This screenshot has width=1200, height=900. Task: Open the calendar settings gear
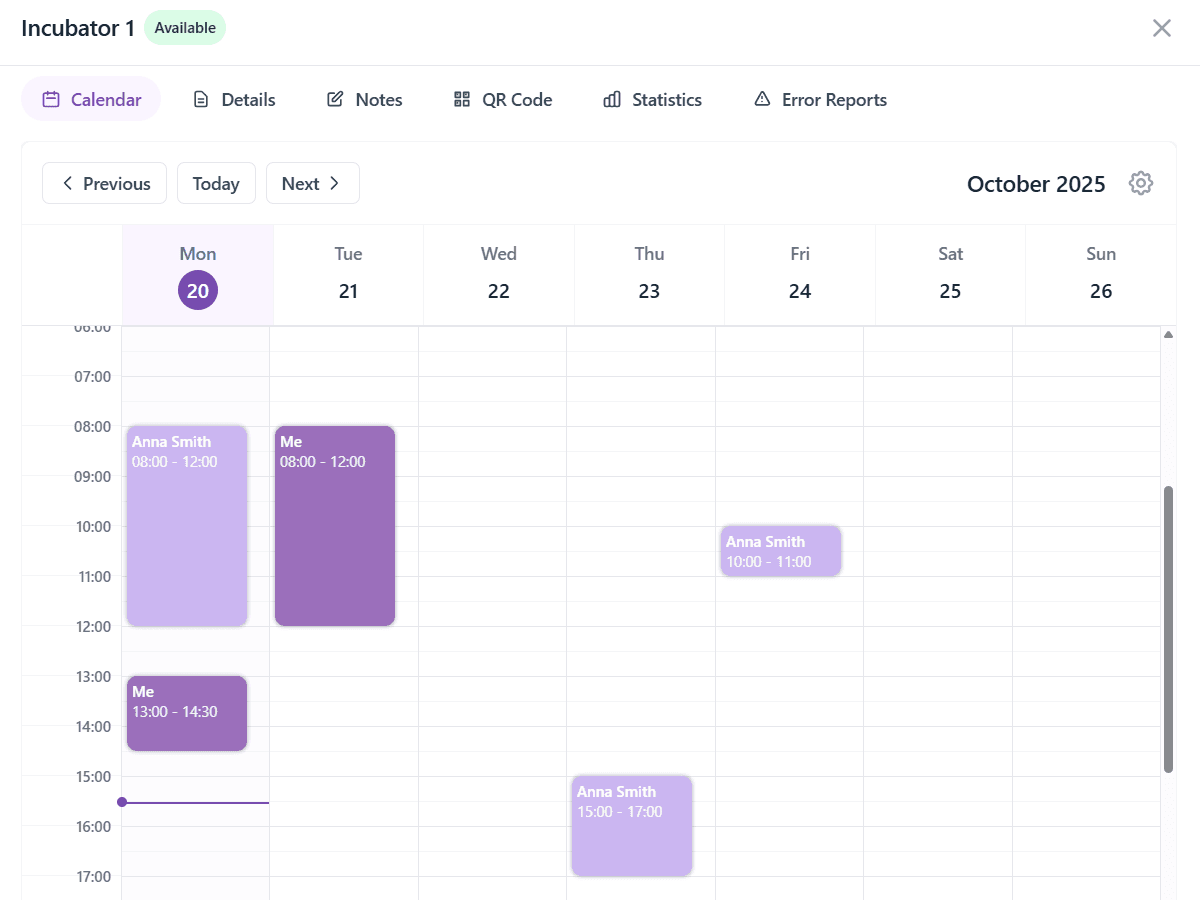(x=1141, y=183)
